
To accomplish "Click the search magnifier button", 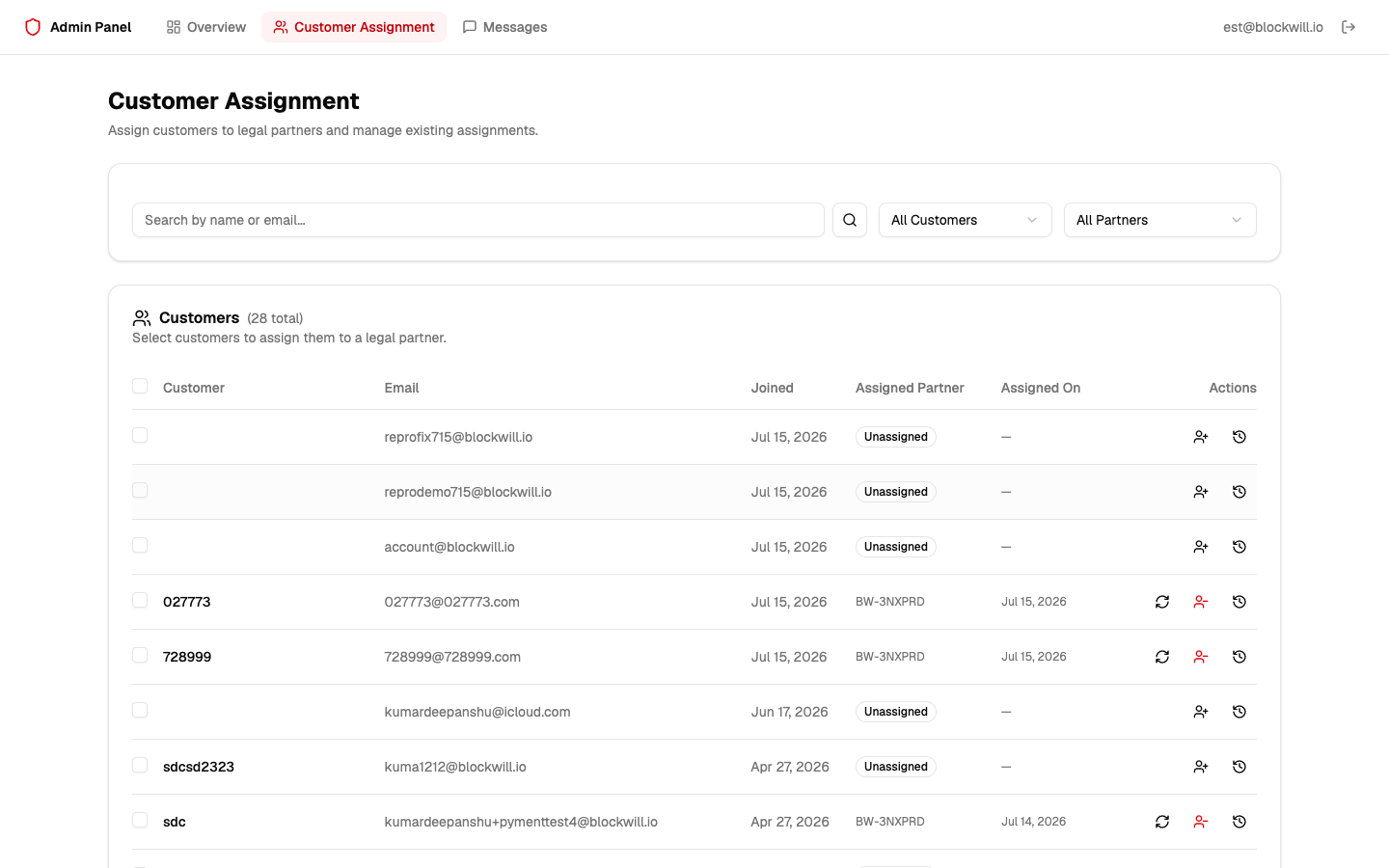I will click(850, 220).
